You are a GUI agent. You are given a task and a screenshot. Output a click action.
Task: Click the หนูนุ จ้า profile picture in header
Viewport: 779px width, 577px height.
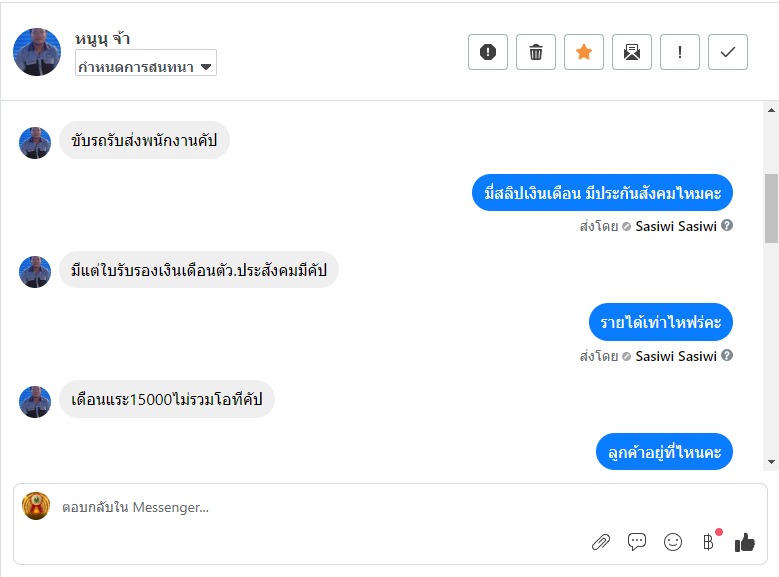37,52
